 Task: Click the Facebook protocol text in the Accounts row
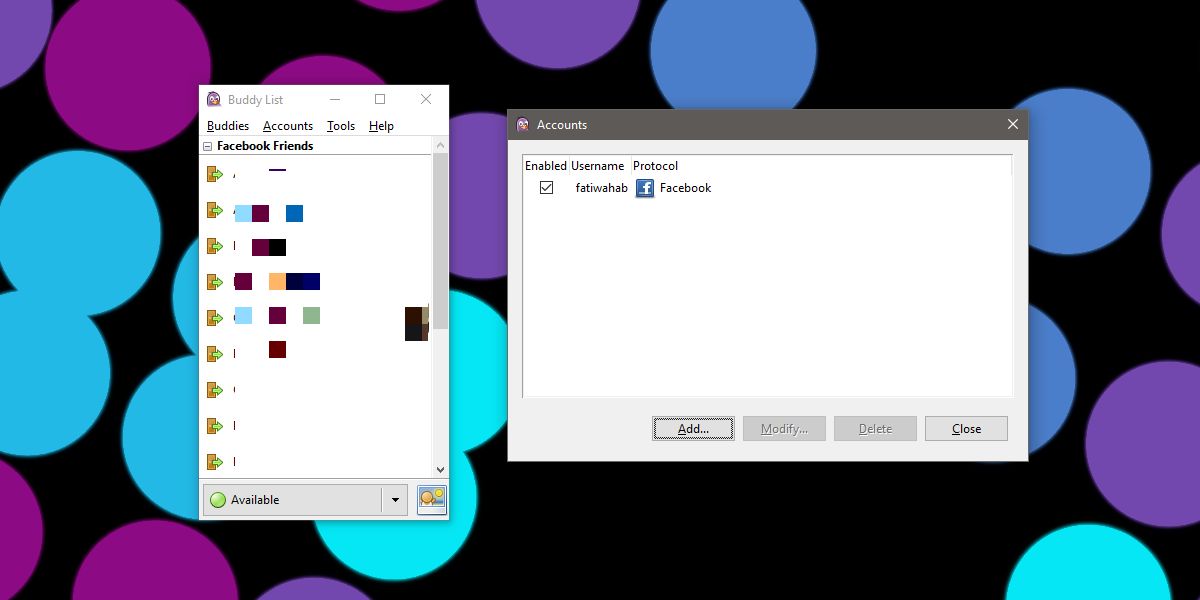685,188
